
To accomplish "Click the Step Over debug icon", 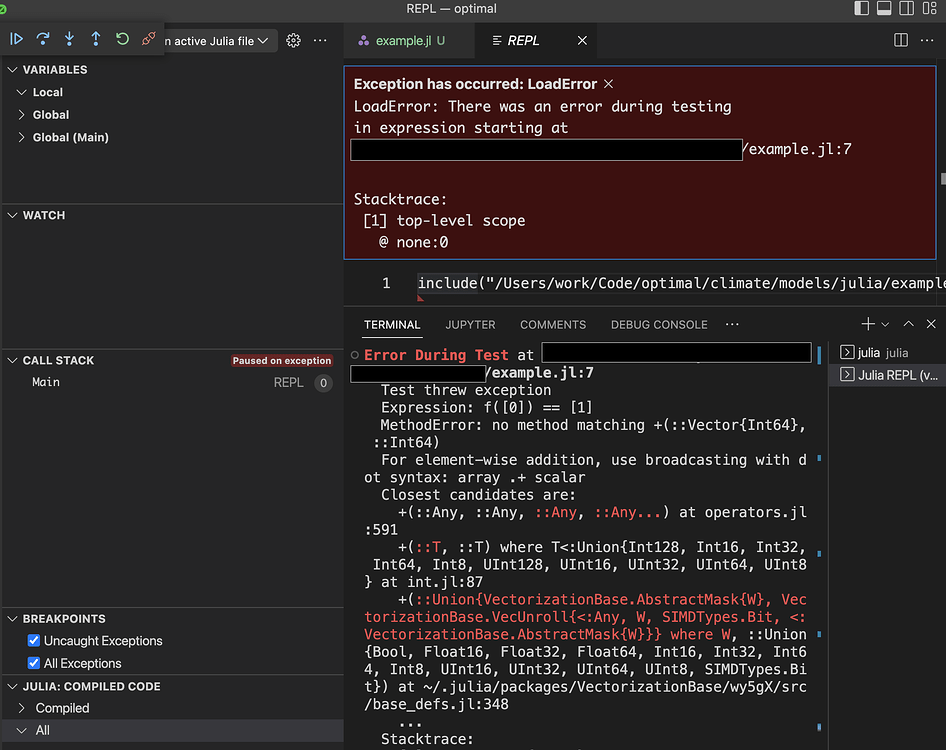I will (43, 39).
